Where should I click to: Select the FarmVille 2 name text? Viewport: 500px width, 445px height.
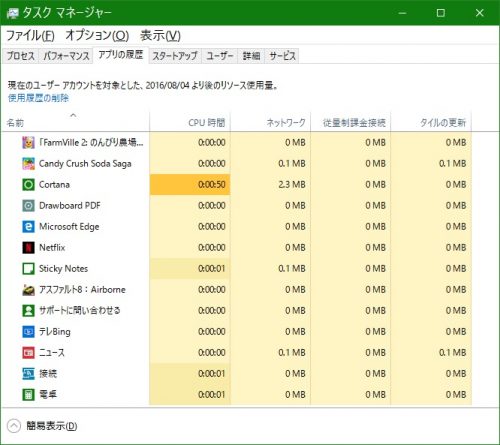tap(91, 143)
